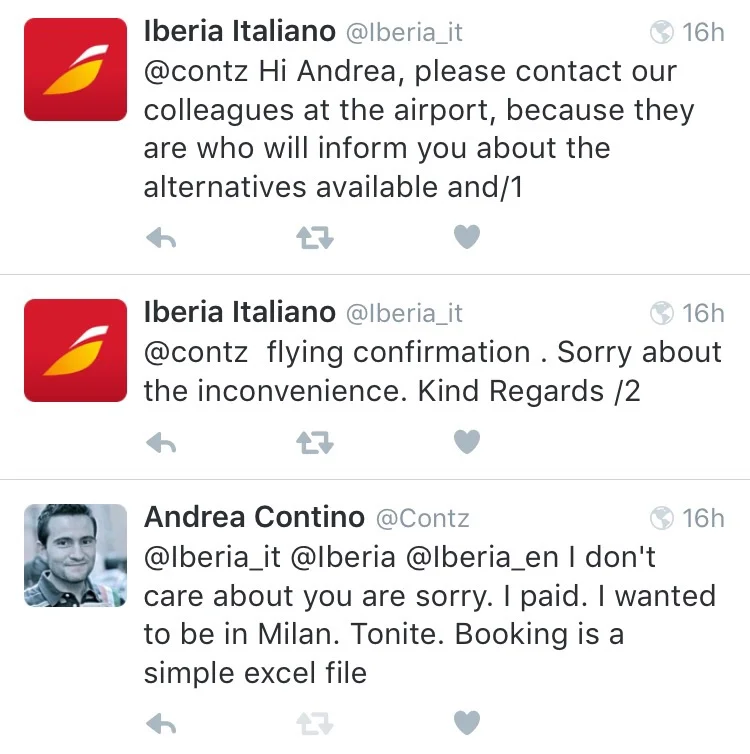This screenshot has width=750, height=754.
Task: Retweet the first Iberia Italiano tweet
Action: [315, 238]
